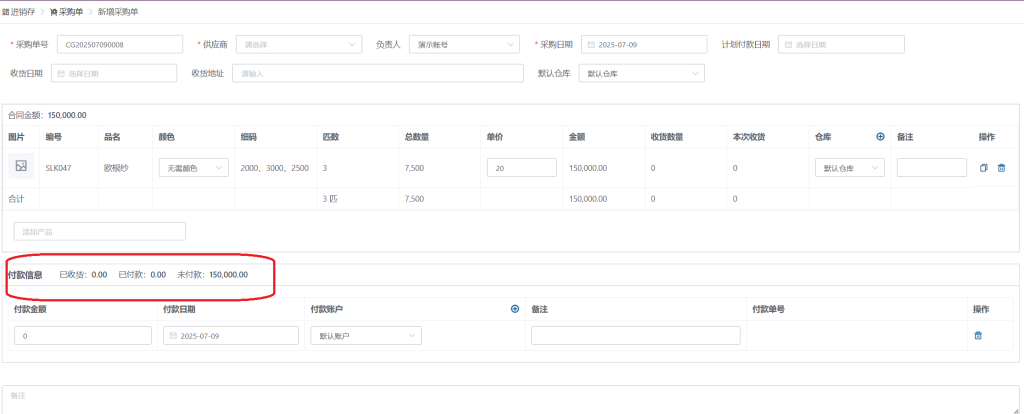This screenshot has width=1024, height=414.
Task: Expand the 负责人 dropdown showing 演示账号
Action: pos(464,45)
